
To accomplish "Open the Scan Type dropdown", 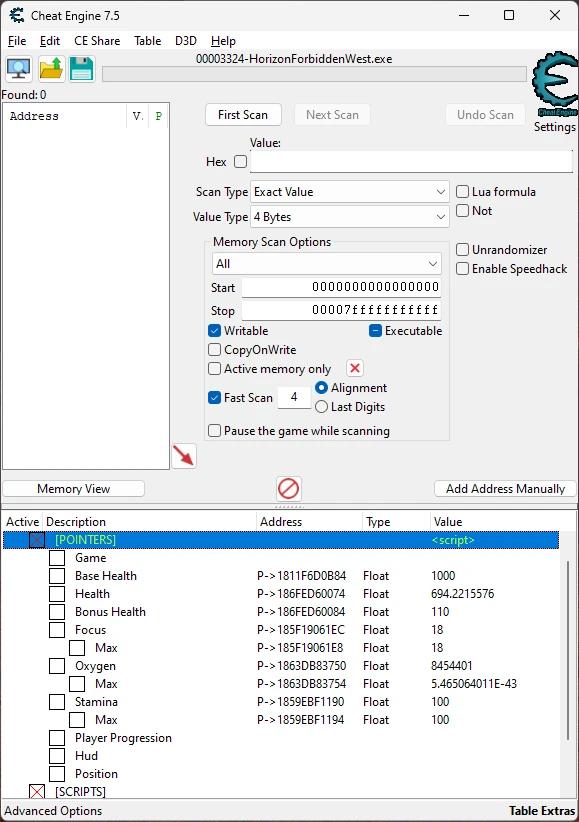I will tap(349, 192).
